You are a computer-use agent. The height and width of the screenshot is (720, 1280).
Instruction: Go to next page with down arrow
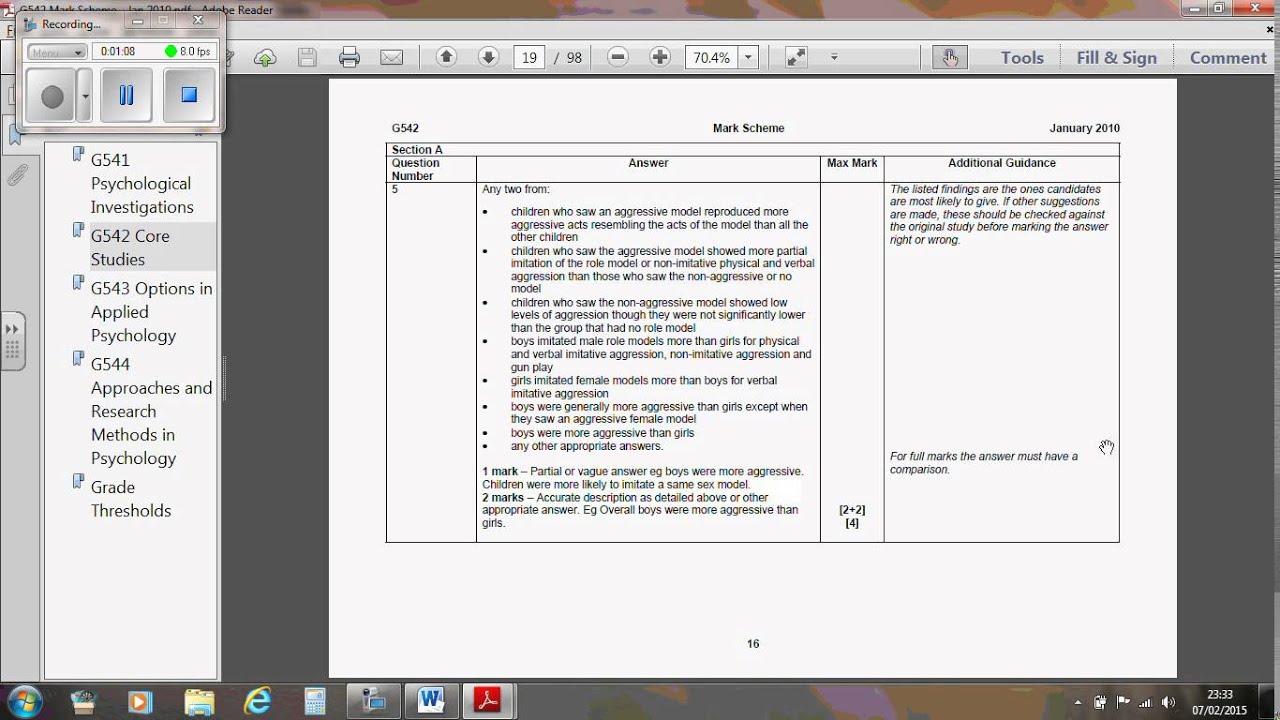[x=488, y=57]
